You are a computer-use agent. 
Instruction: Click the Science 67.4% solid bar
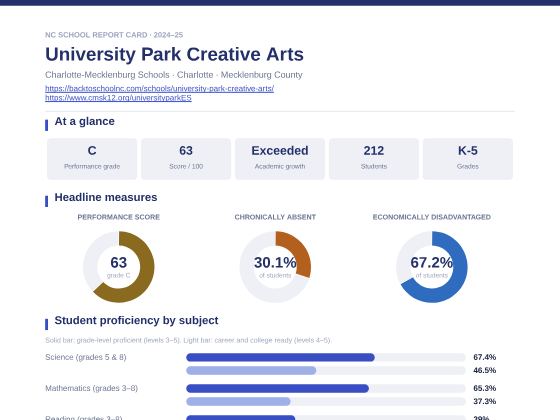pyautogui.click(x=280, y=357)
